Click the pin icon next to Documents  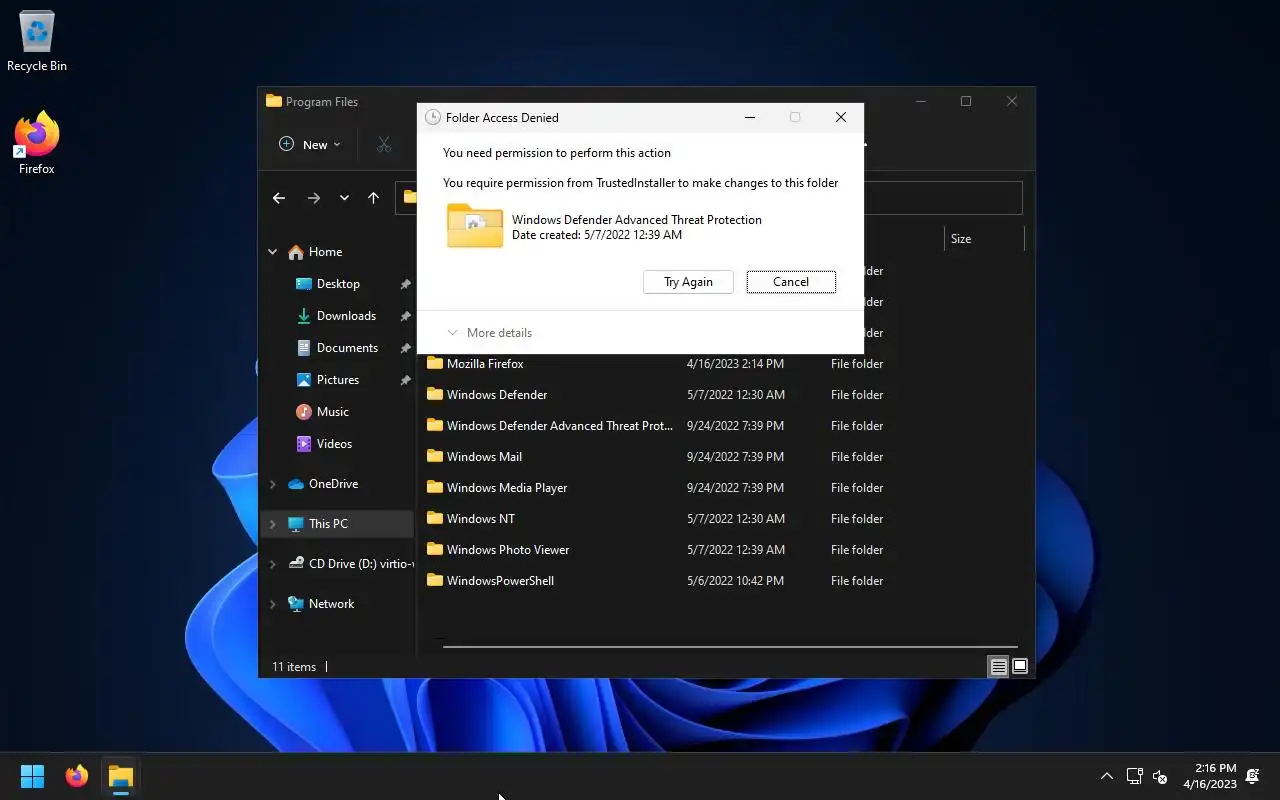405,349
